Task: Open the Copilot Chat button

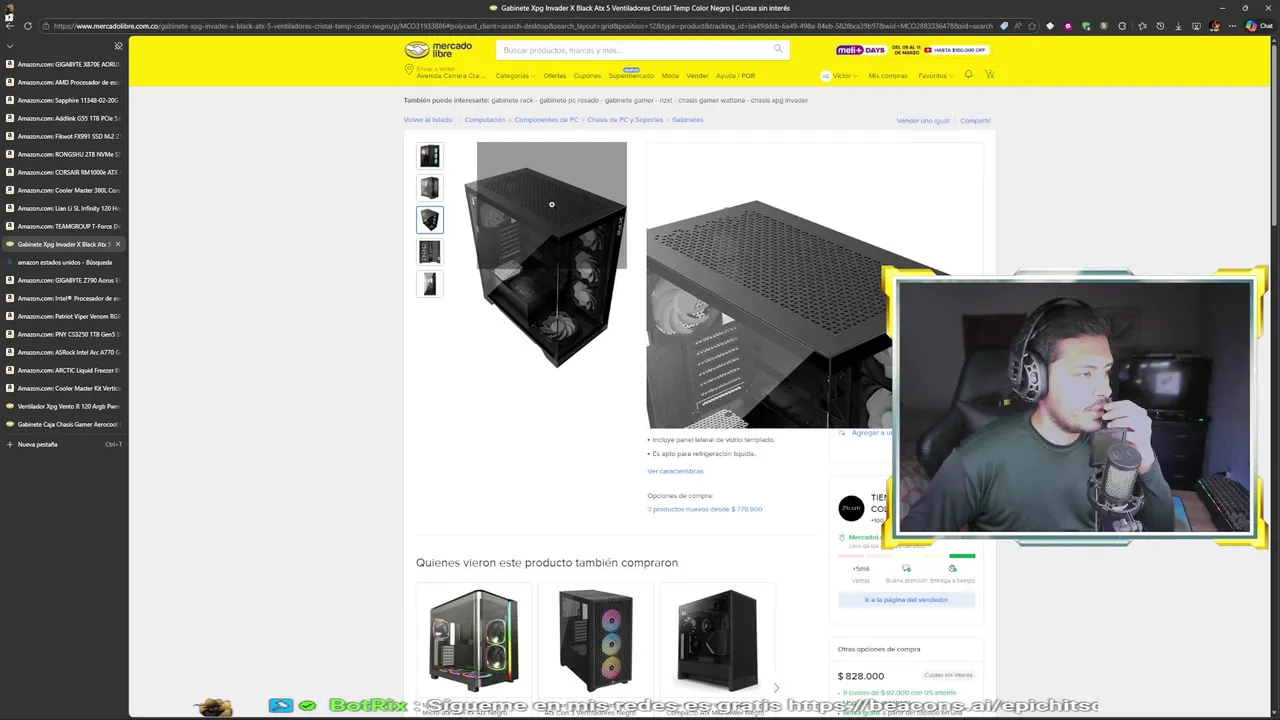Action: [x=1258, y=26]
